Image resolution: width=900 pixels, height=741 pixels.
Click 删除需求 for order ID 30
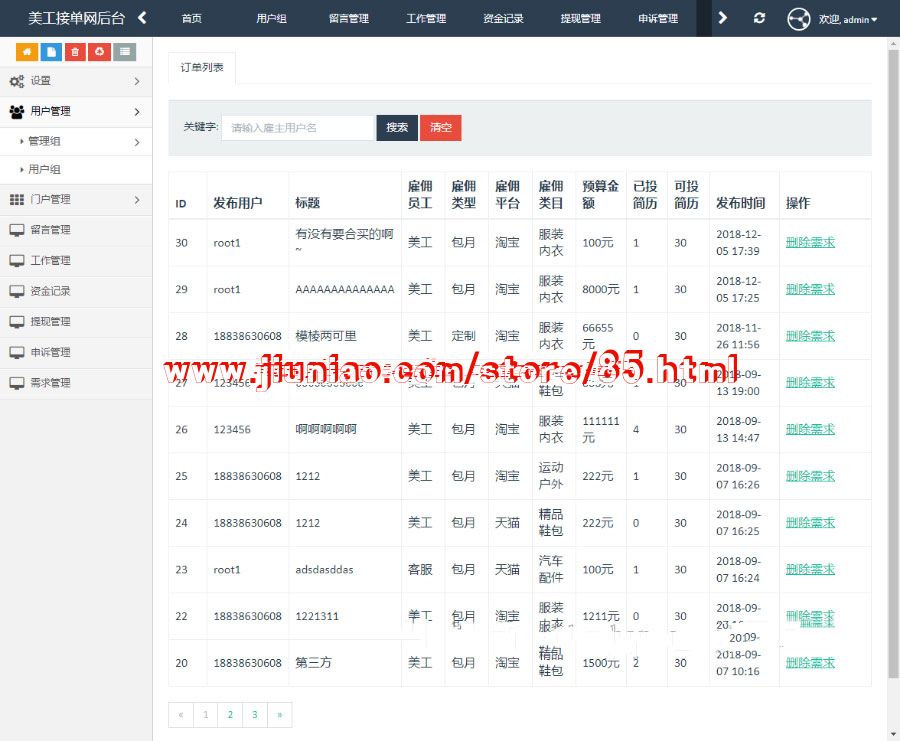pyautogui.click(x=810, y=242)
